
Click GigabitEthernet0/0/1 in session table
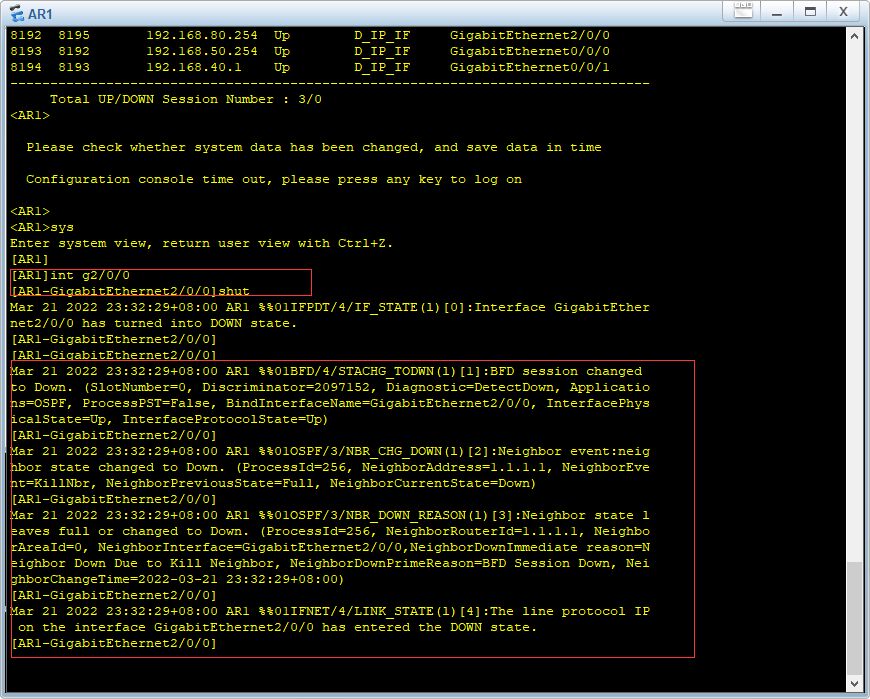click(529, 67)
